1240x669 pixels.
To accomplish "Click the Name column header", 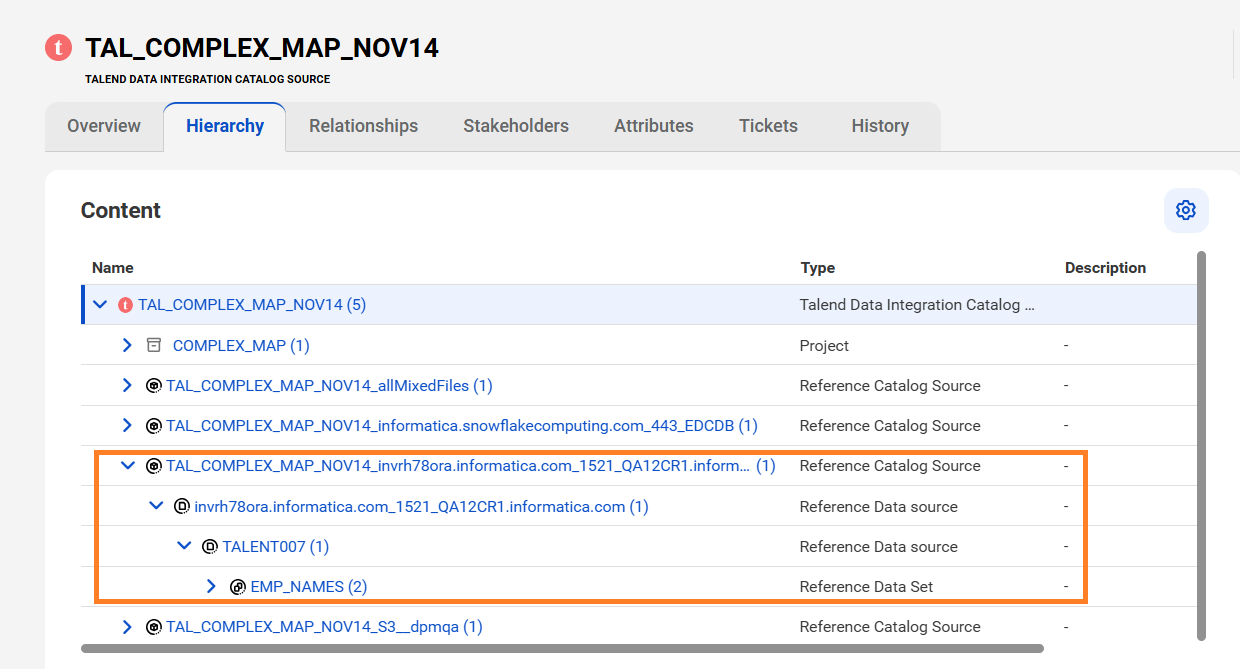I will click(113, 268).
